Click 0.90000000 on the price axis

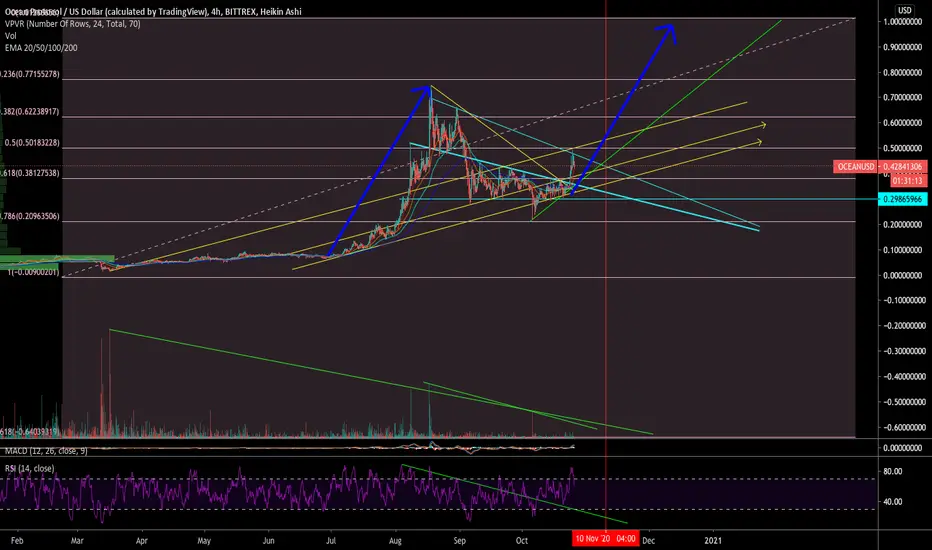point(902,47)
